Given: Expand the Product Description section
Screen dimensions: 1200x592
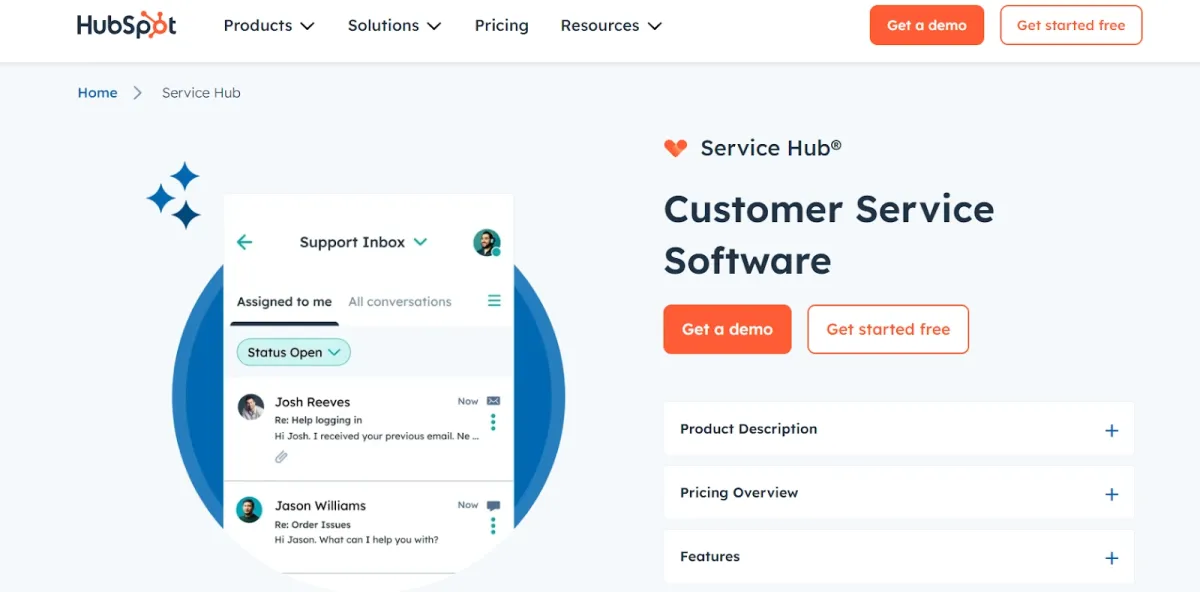Looking at the screenshot, I should coord(899,429).
